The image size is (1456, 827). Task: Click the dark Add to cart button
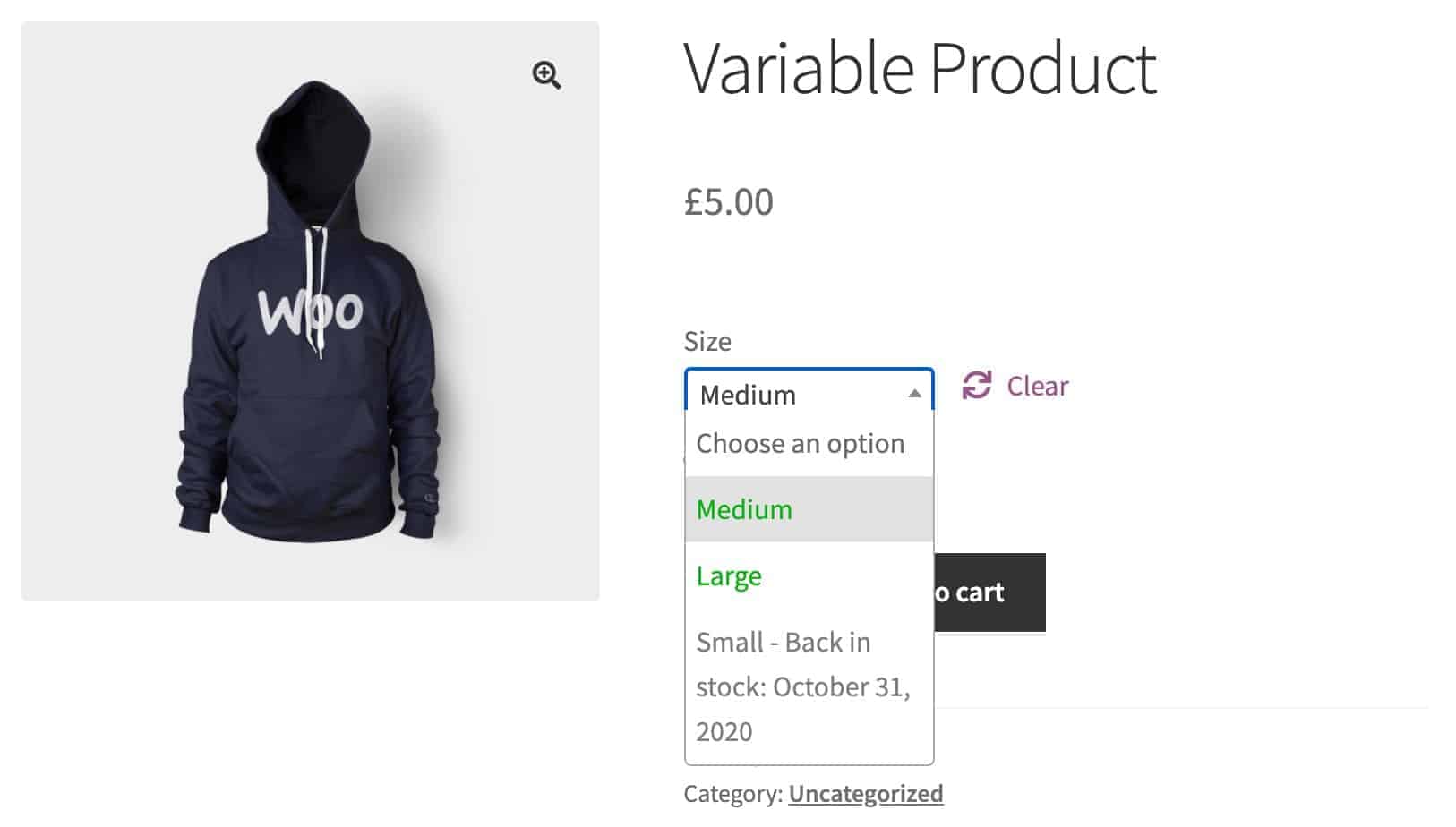pos(989,593)
